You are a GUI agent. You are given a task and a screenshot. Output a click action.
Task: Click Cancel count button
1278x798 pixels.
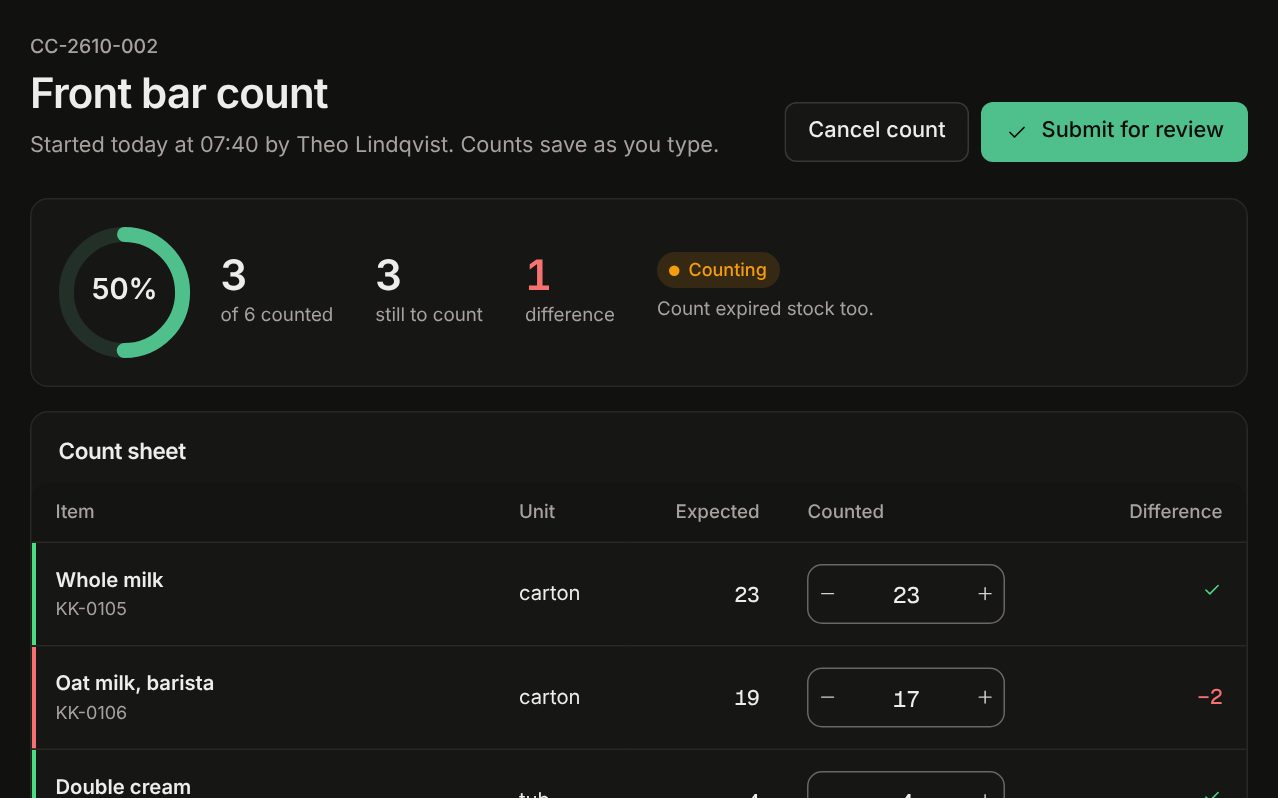pyautogui.click(x=876, y=131)
